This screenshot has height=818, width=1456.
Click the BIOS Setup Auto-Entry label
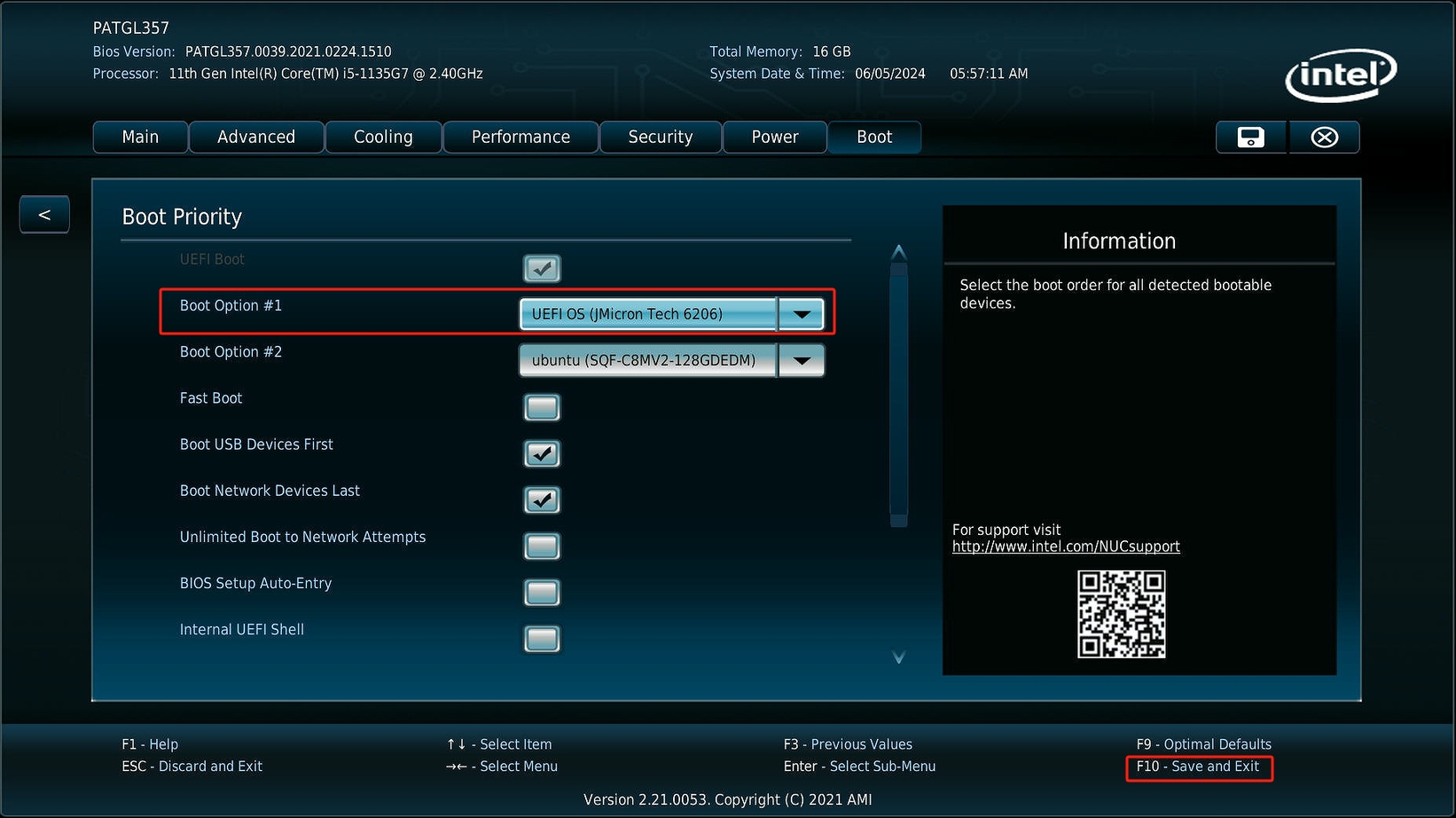click(255, 583)
